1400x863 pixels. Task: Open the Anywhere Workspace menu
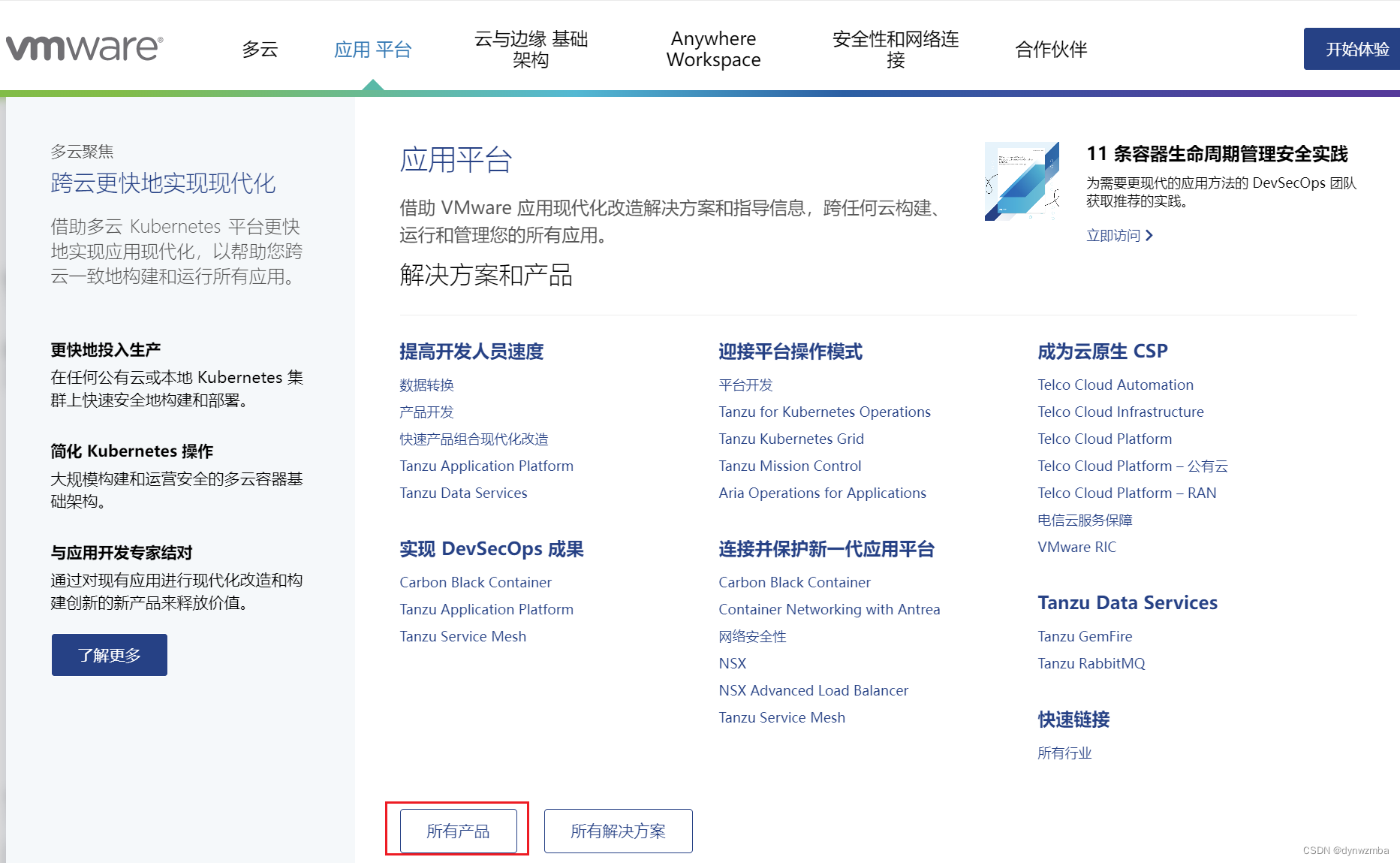(713, 50)
